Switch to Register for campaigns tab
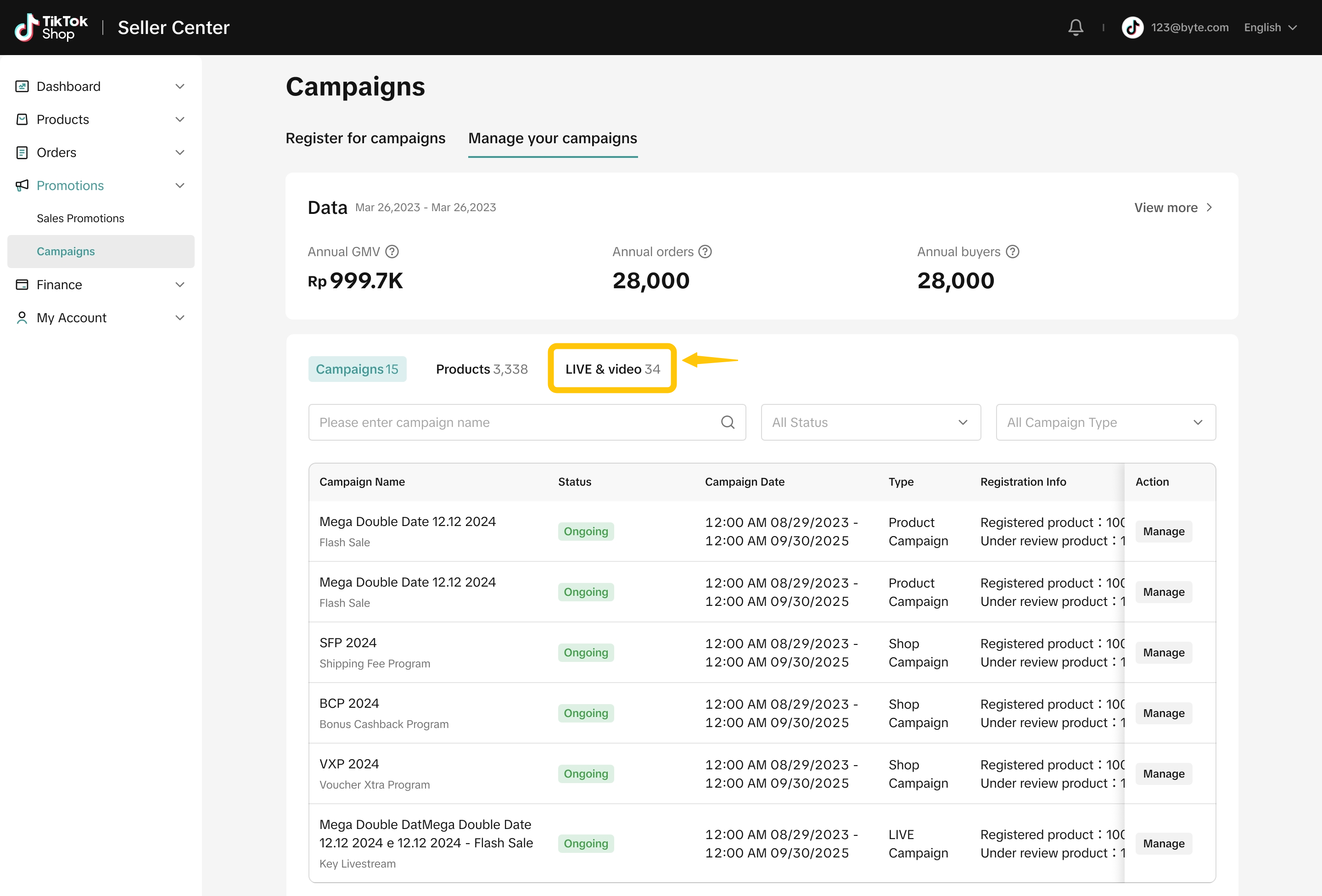Viewport: 1322px width, 896px height. [x=365, y=138]
